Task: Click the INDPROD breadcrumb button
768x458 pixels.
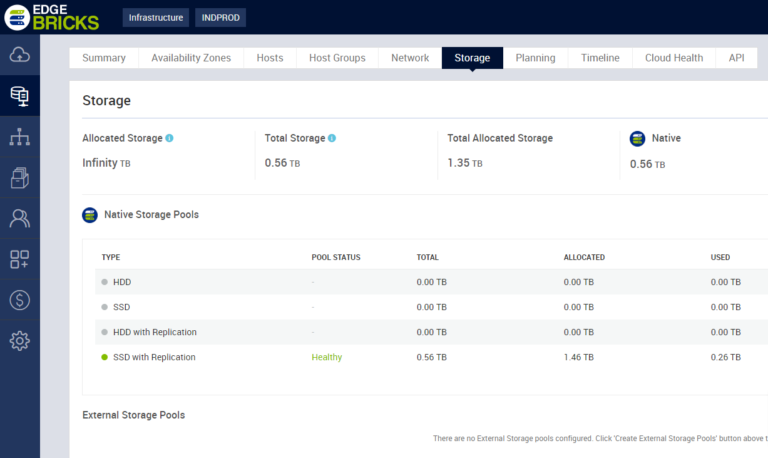Action: (x=219, y=17)
